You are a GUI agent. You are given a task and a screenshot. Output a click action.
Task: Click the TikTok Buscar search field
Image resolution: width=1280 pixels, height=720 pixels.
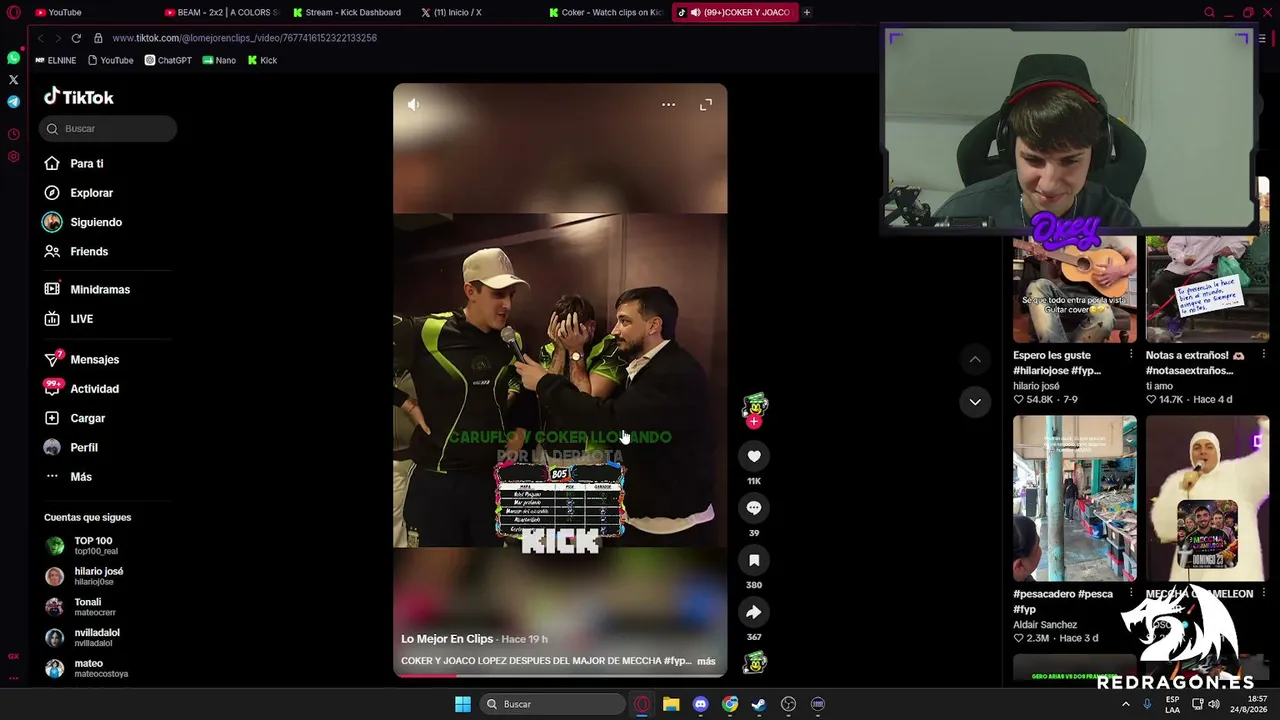108,128
